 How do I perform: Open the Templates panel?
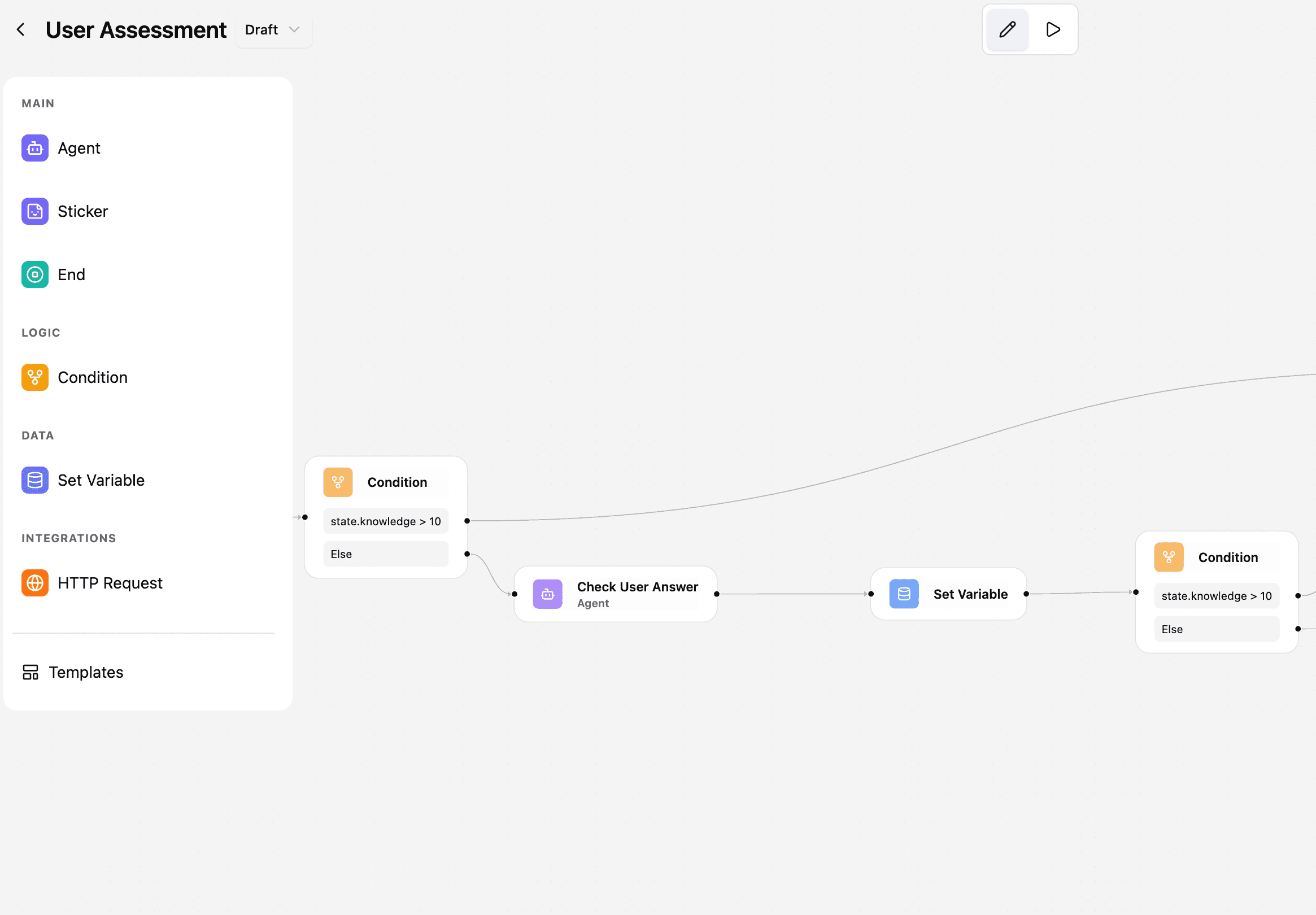(86, 672)
